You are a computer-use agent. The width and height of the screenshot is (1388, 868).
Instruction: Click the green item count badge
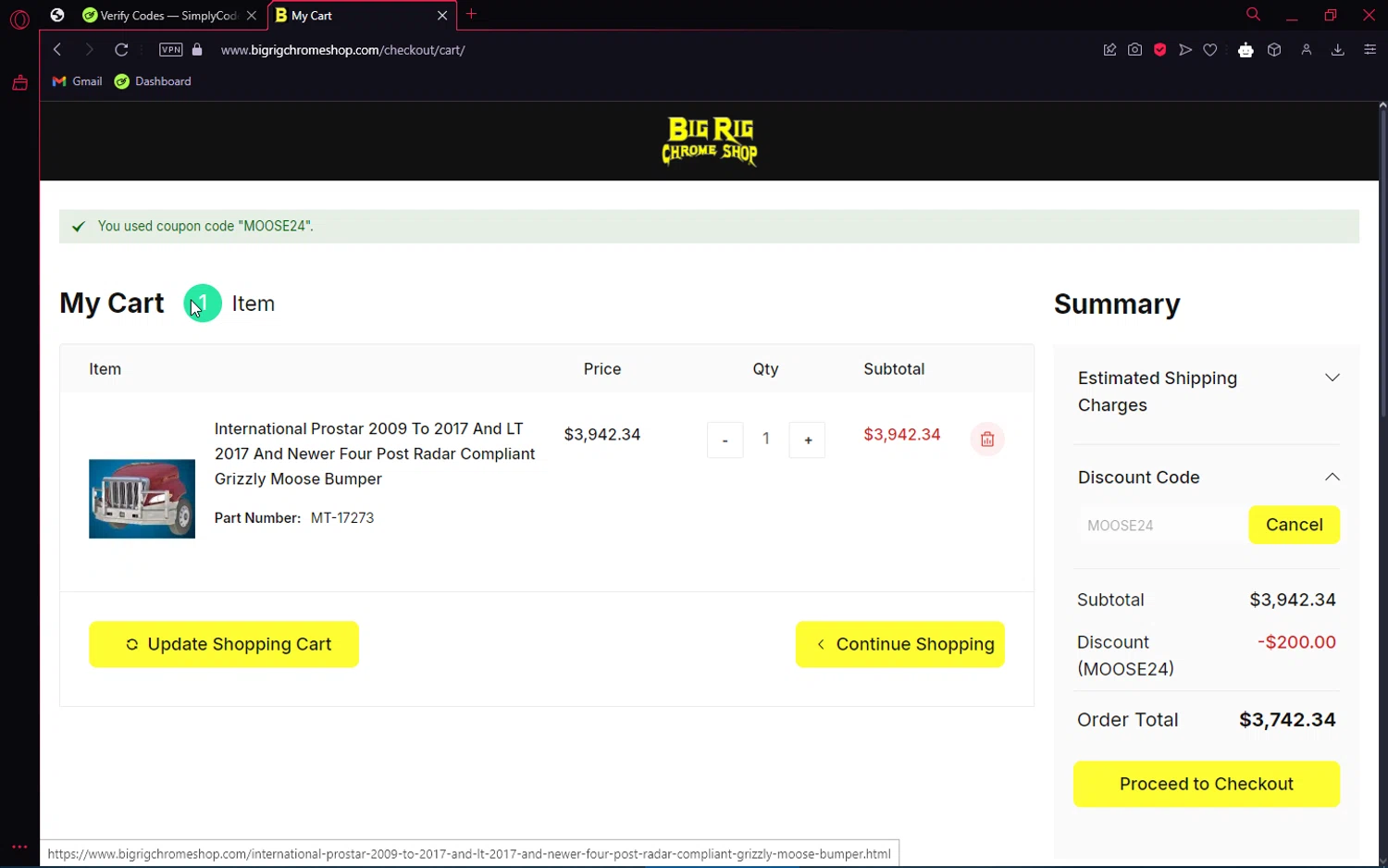pos(203,304)
